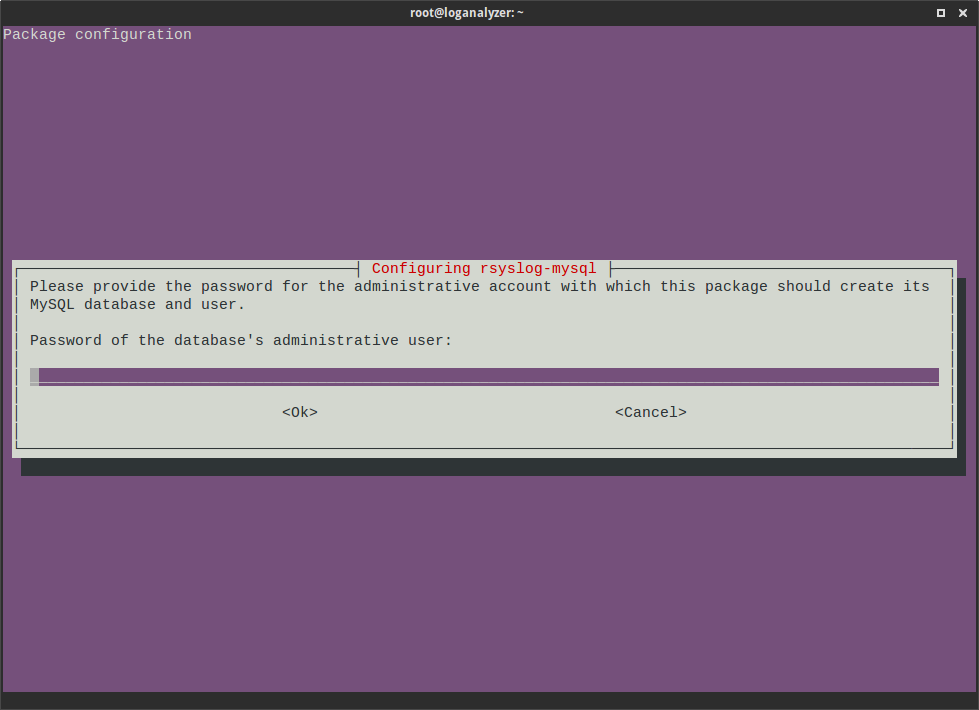The height and width of the screenshot is (710, 979).
Task: Close the root@loganalyzer terminal window
Action: click(x=963, y=12)
